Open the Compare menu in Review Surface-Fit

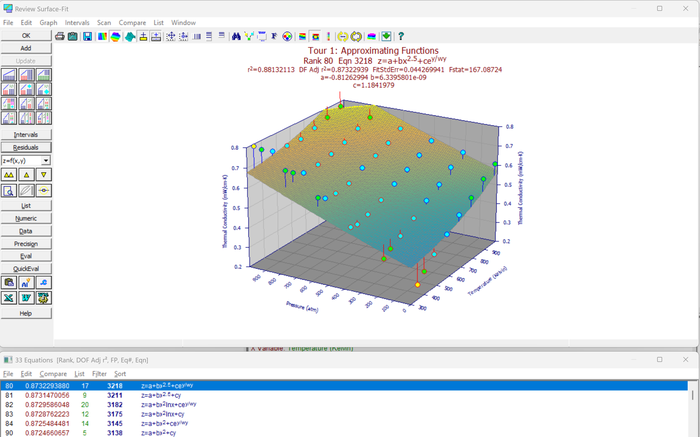tap(132, 22)
